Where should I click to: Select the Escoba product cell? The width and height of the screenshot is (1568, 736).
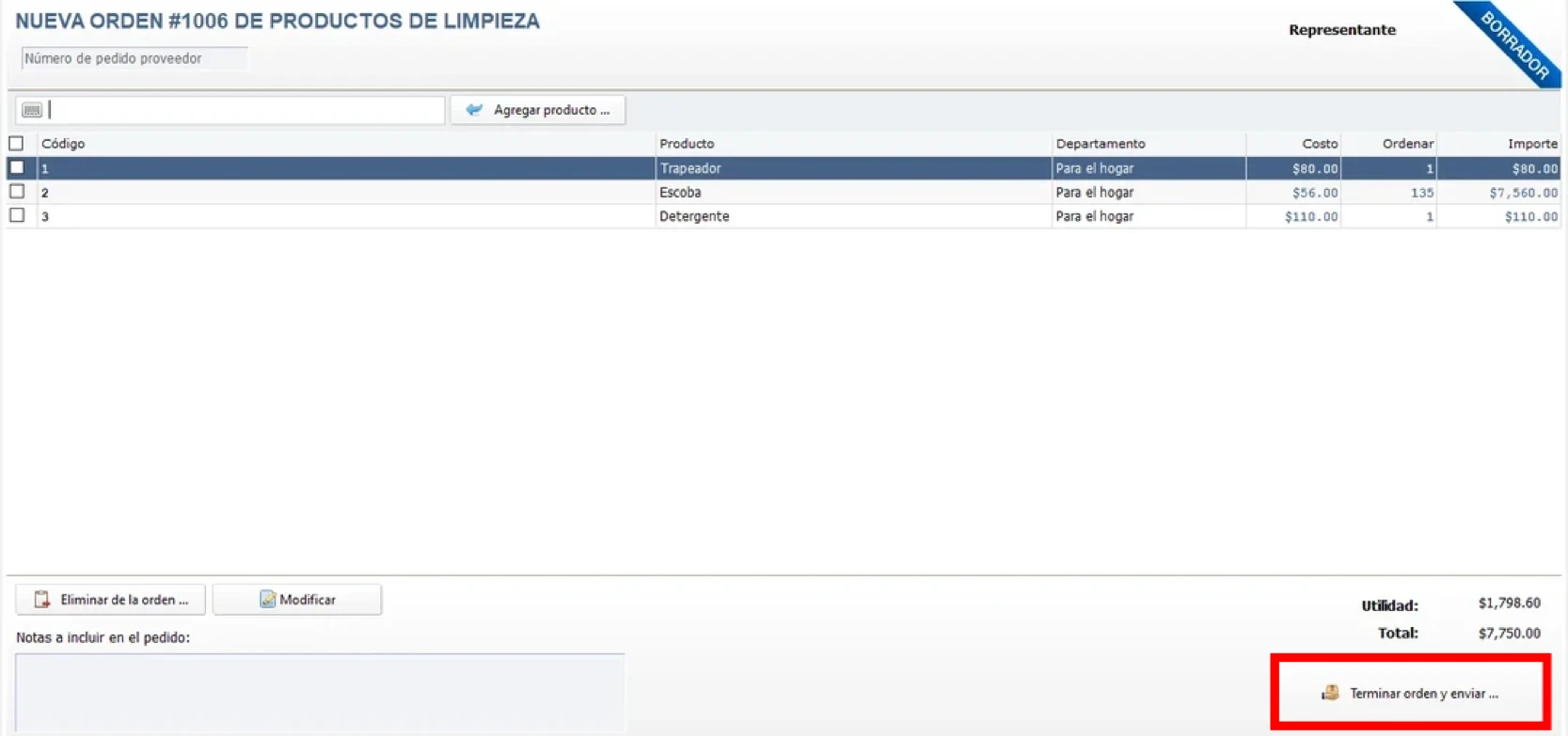(853, 192)
